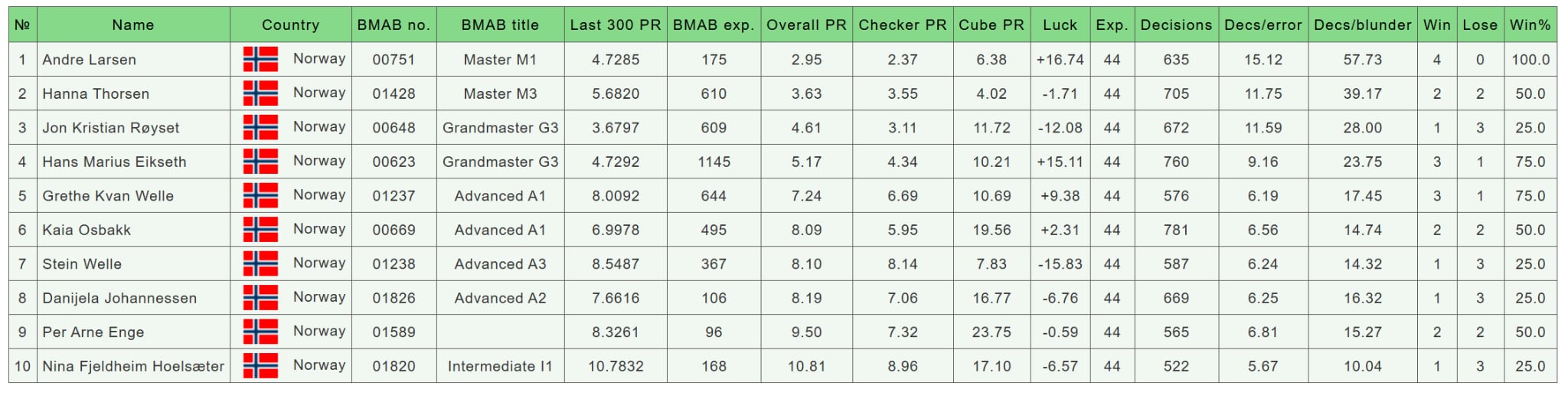Click the Norway flag for Jon Kristian Røyset
The height and width of the screenshot is (399, 1568).
coord(260,127)
